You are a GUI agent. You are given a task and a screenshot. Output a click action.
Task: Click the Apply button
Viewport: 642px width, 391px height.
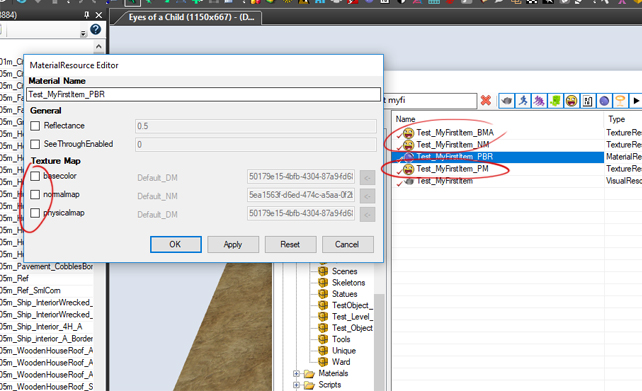click(x=233, y=244)
